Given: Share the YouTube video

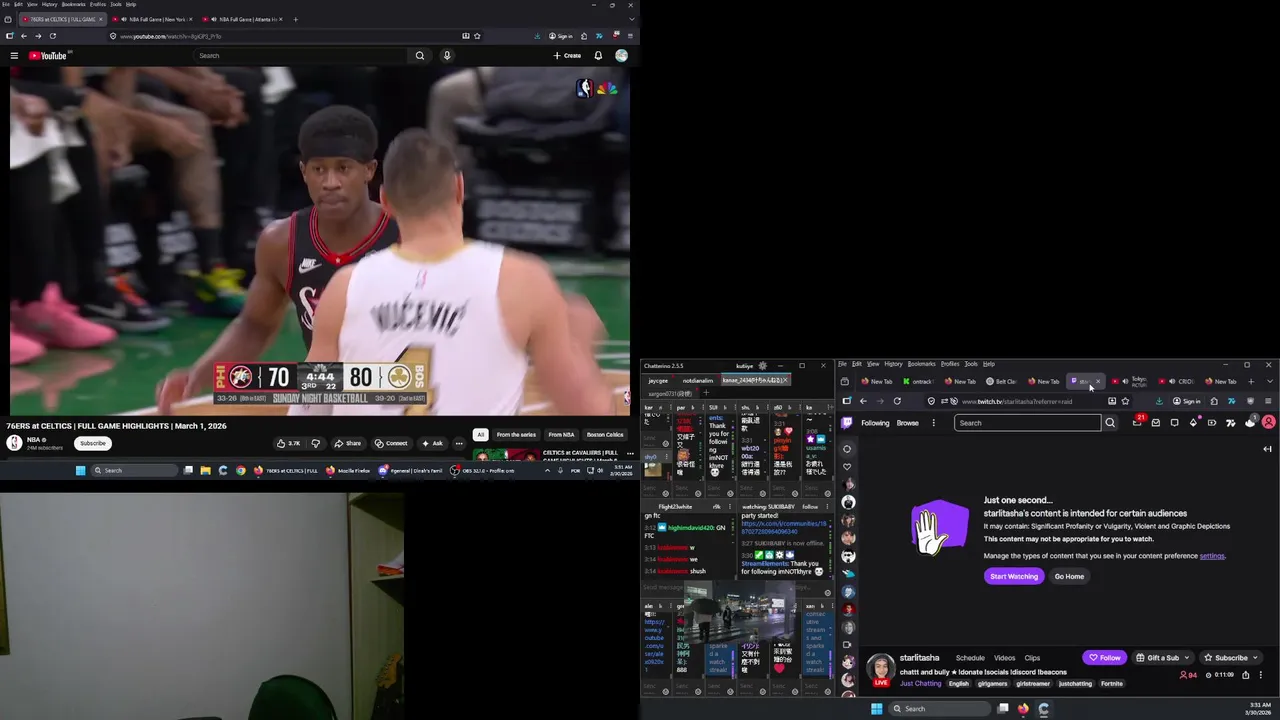Looking at the screenshot, I should point(348,443).
